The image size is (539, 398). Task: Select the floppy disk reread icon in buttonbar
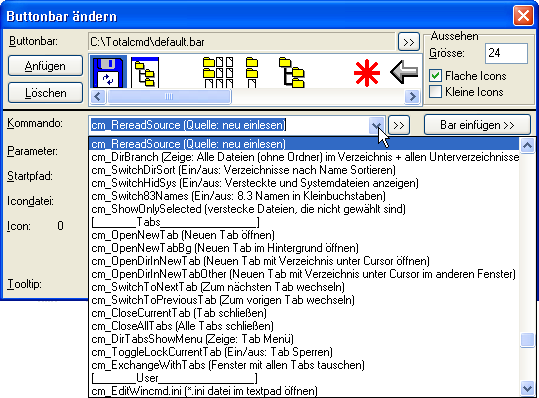click(109, 72)
